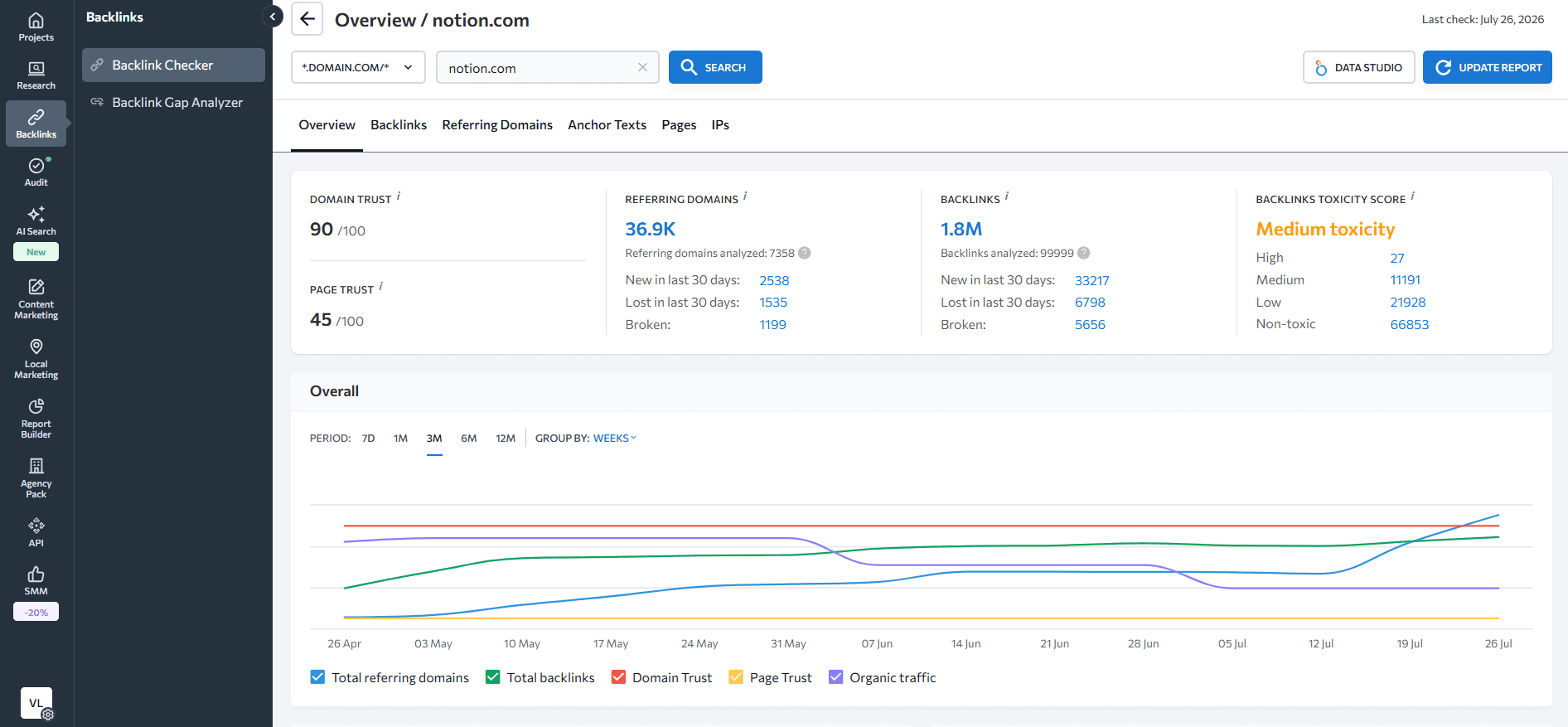1568x727 pixels.
Task: Switch to the Anchor Texts tab
Action: [x=607, y=125]
